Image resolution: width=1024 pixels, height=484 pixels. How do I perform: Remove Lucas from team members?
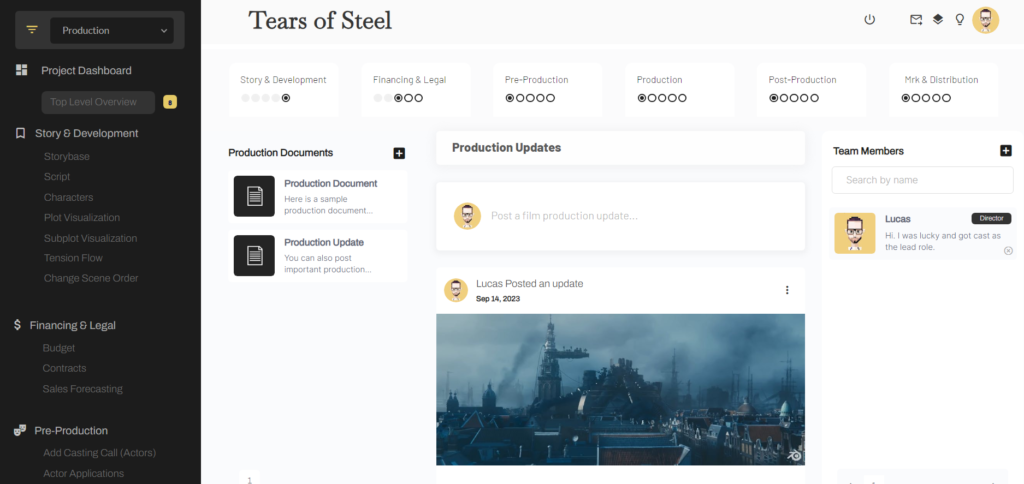tap(1008, 251)
